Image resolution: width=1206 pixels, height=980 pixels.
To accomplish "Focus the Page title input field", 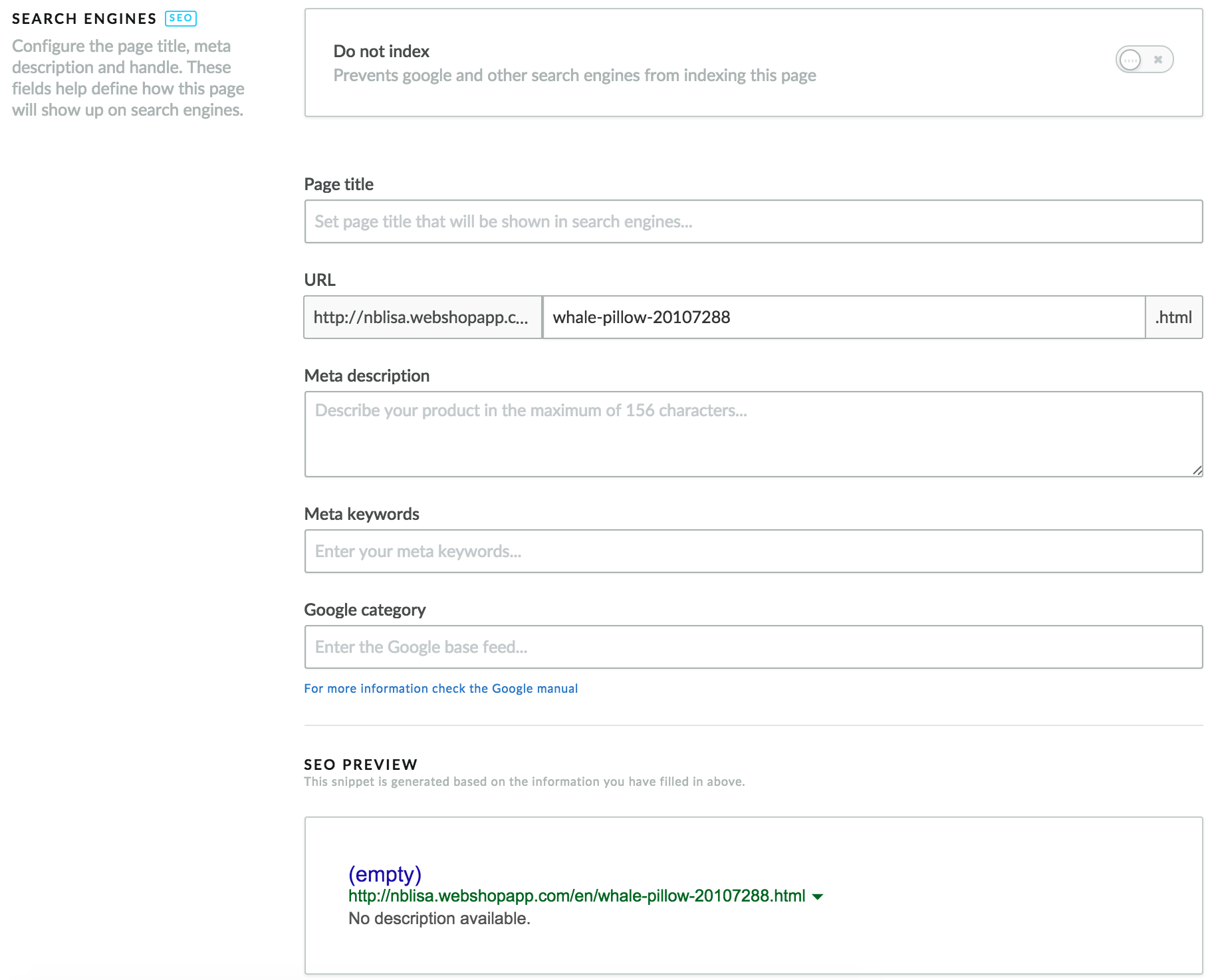I will click(x=753, y=221).
